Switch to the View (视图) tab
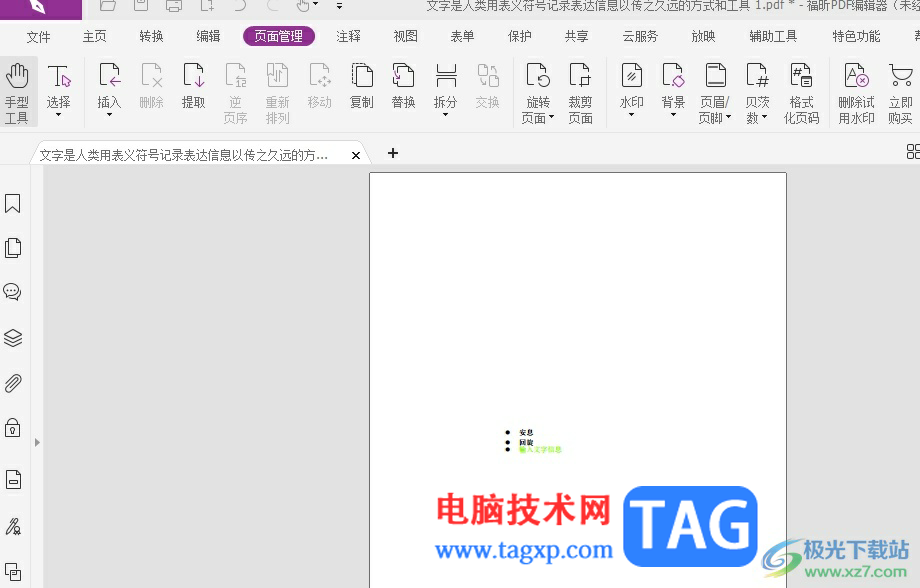920x588 pixels. (x=405, y=36)
